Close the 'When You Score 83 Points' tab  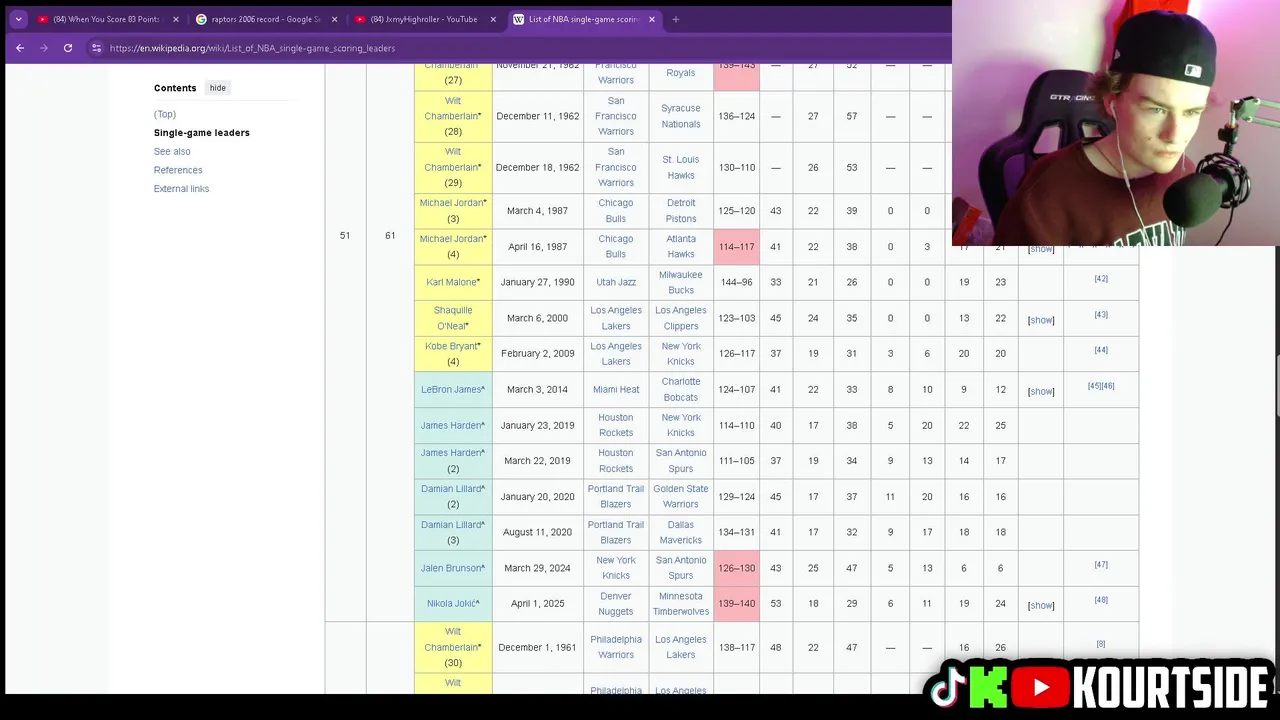click(175, 19)
